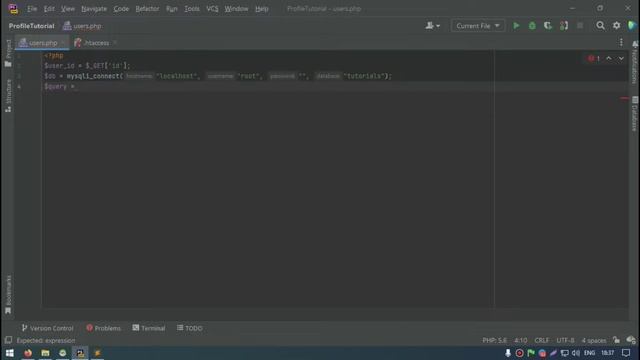The width and height of the screenshot is (640, 360).
Task: Go to next highlighted error arrow
Action: click(621, 59)
